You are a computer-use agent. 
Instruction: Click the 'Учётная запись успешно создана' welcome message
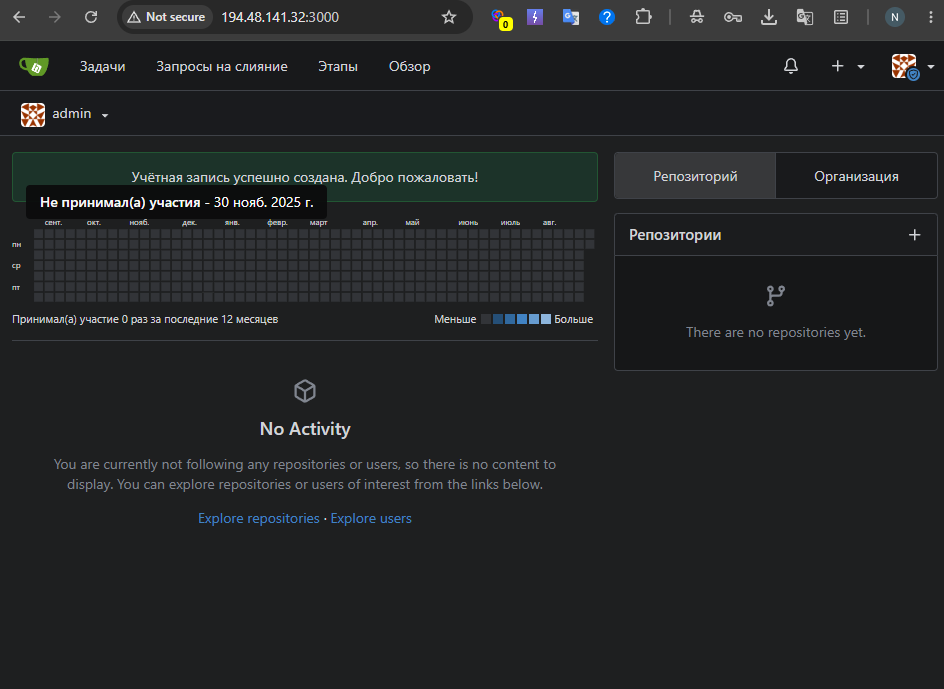pos(305,177)
